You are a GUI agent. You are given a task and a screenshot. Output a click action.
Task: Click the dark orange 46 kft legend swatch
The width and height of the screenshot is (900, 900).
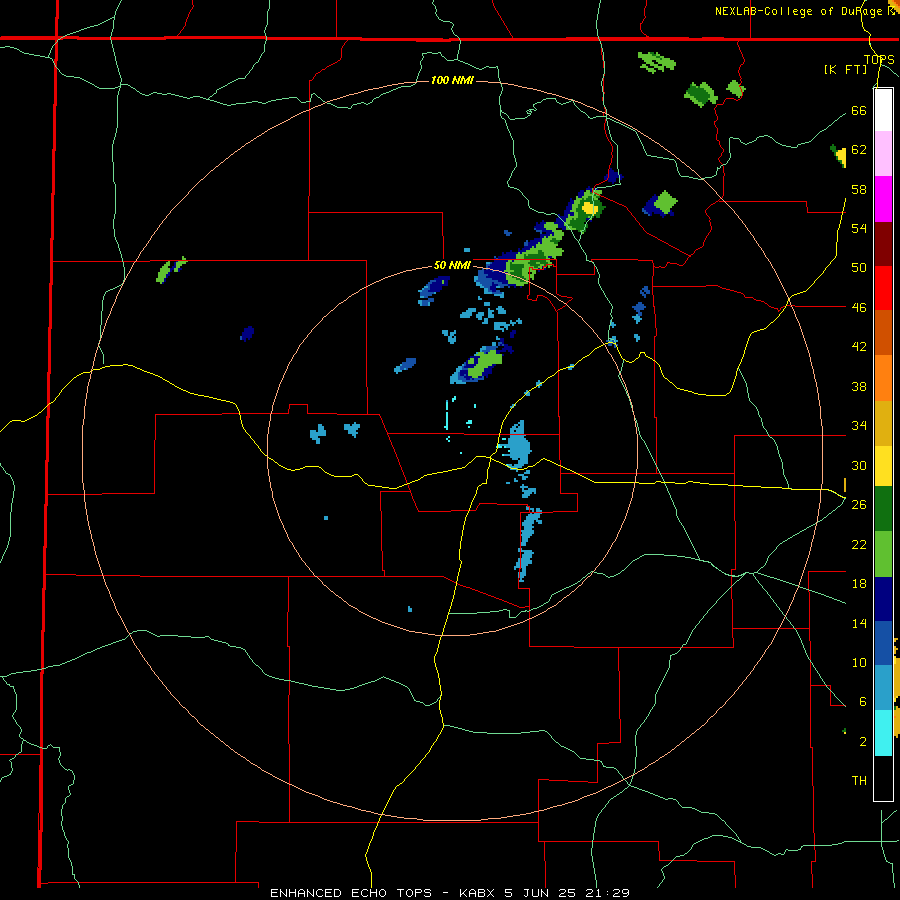883,333
